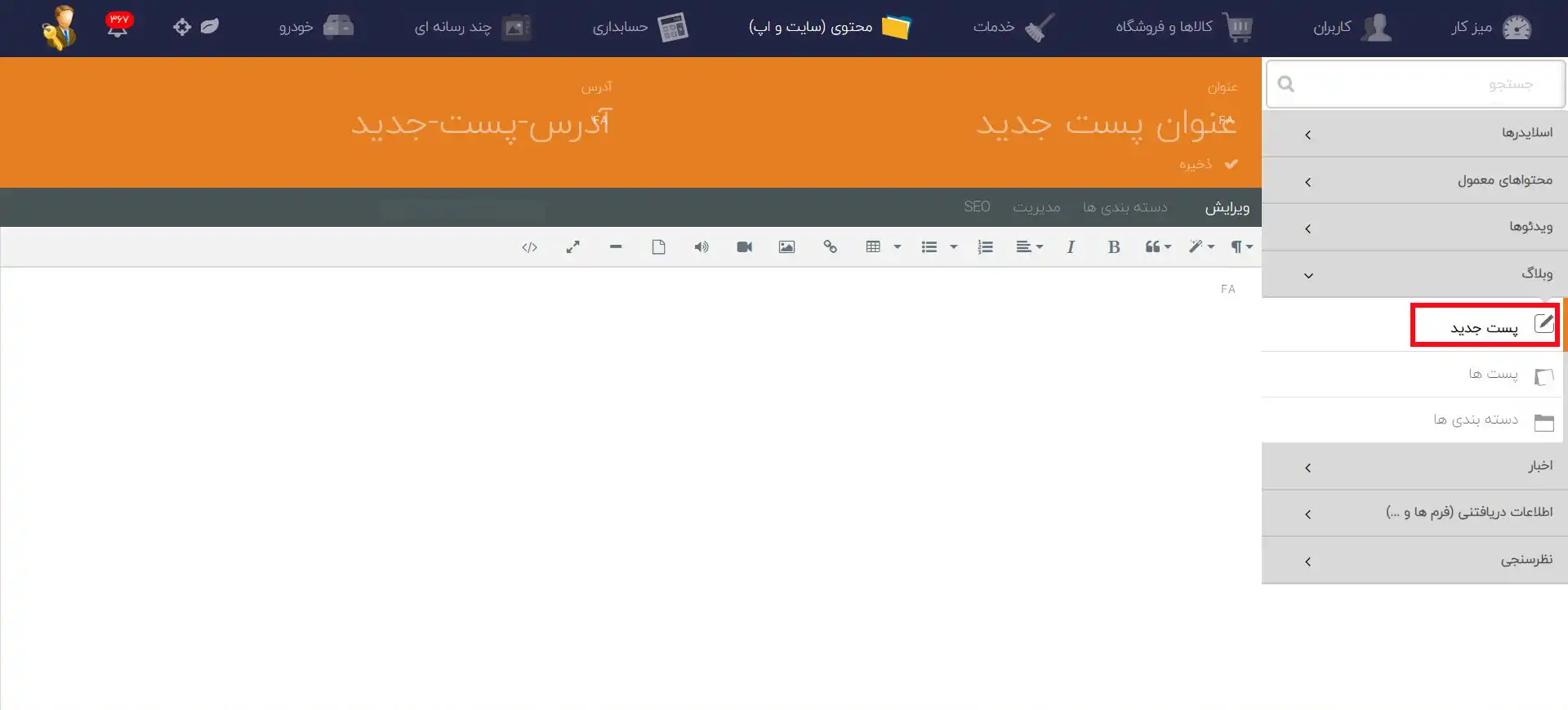
Task: Open the blockquote options dropdown
Action: point(1158,247)
